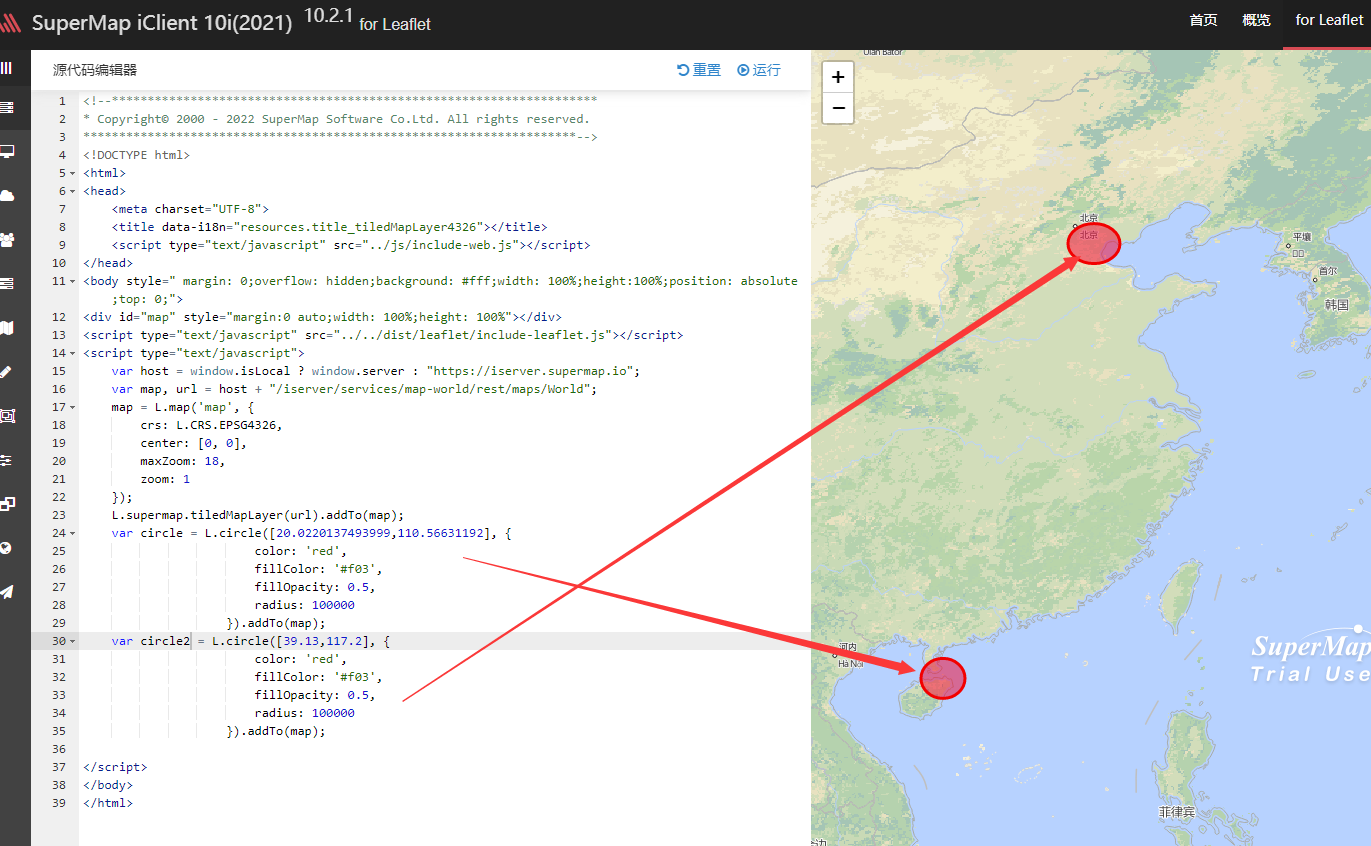Image resolution: width=1371 pixels, height=846 pixels.
Task: Click 'crs: L.CRS.EPSG4326,' line
Action: point(211,425)
